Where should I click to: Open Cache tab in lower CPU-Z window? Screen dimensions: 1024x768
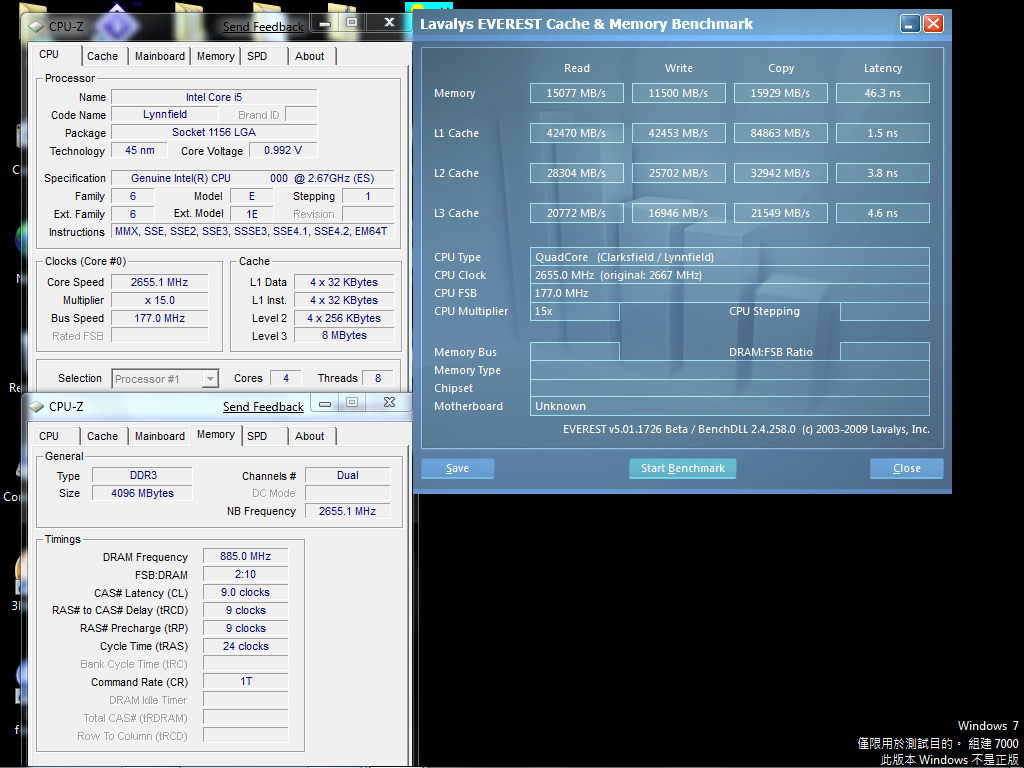click(x=103, y=436)
